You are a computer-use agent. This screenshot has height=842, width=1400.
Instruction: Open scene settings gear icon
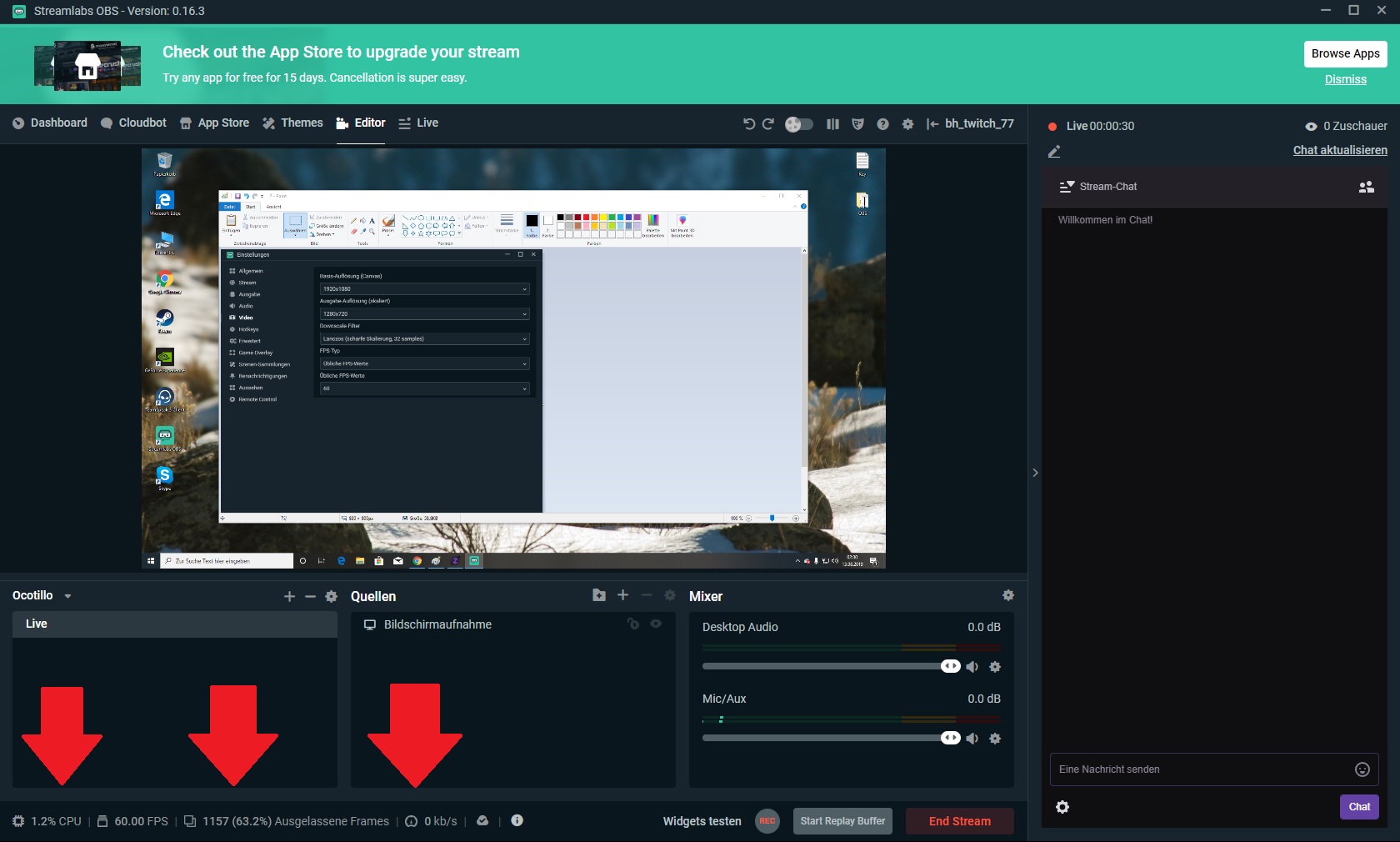[x=331, y=596]
